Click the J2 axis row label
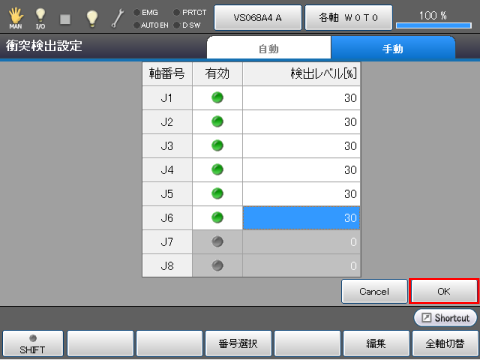This screenshot has width=480, height=360. (x=167, y=122)
